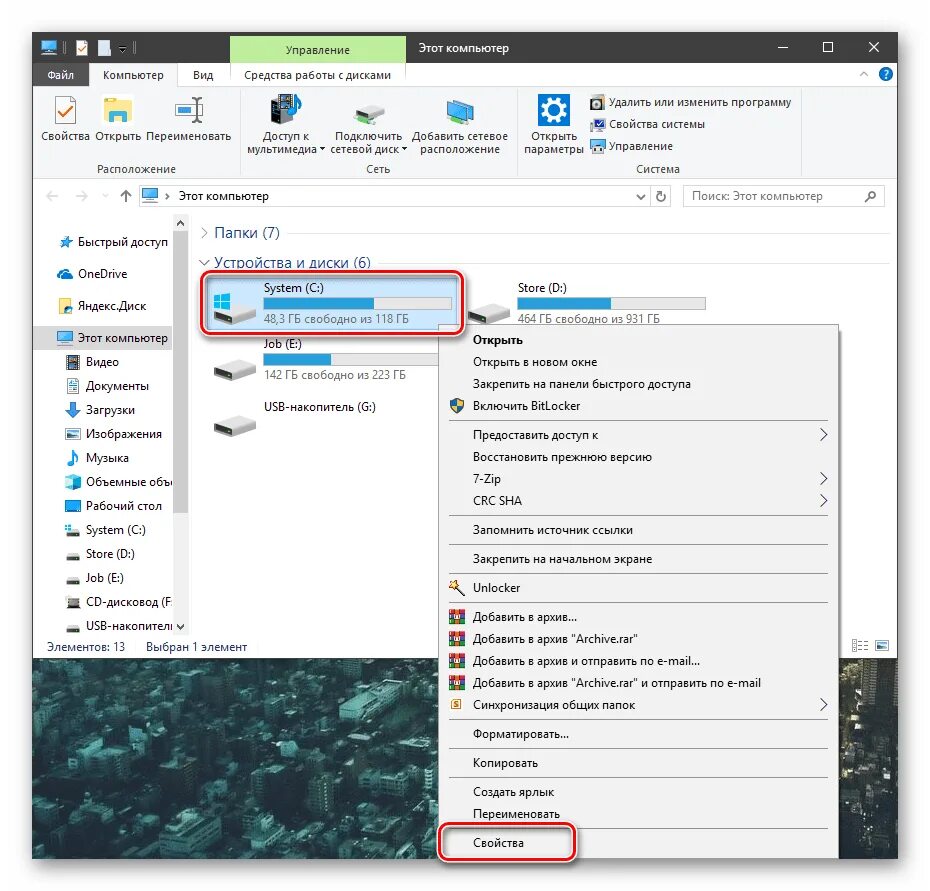
Task: Select Этот компьютер in navigation pane
Action: click(102, 338)
